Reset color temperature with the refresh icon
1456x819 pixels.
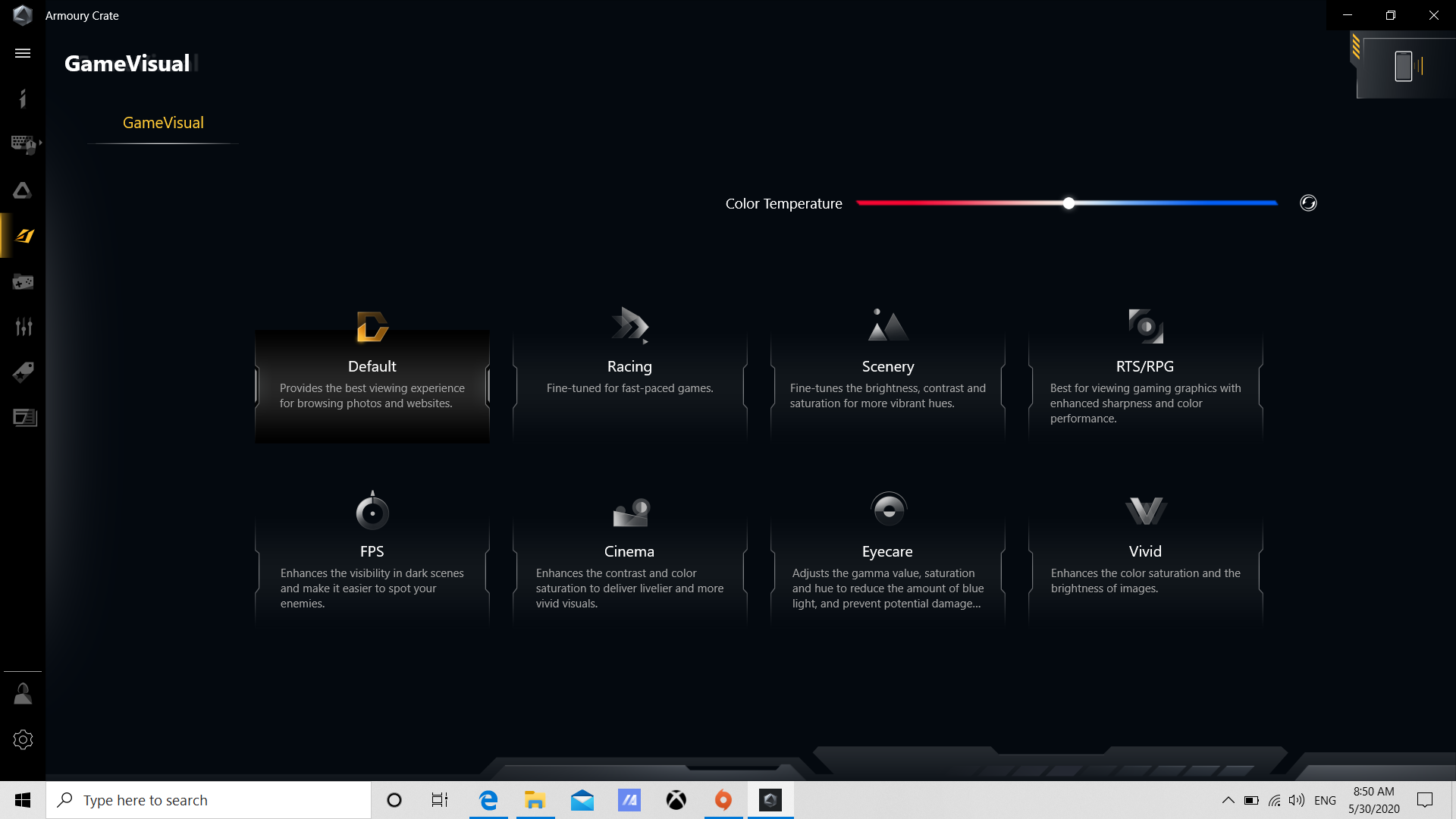coord(1308,203)
